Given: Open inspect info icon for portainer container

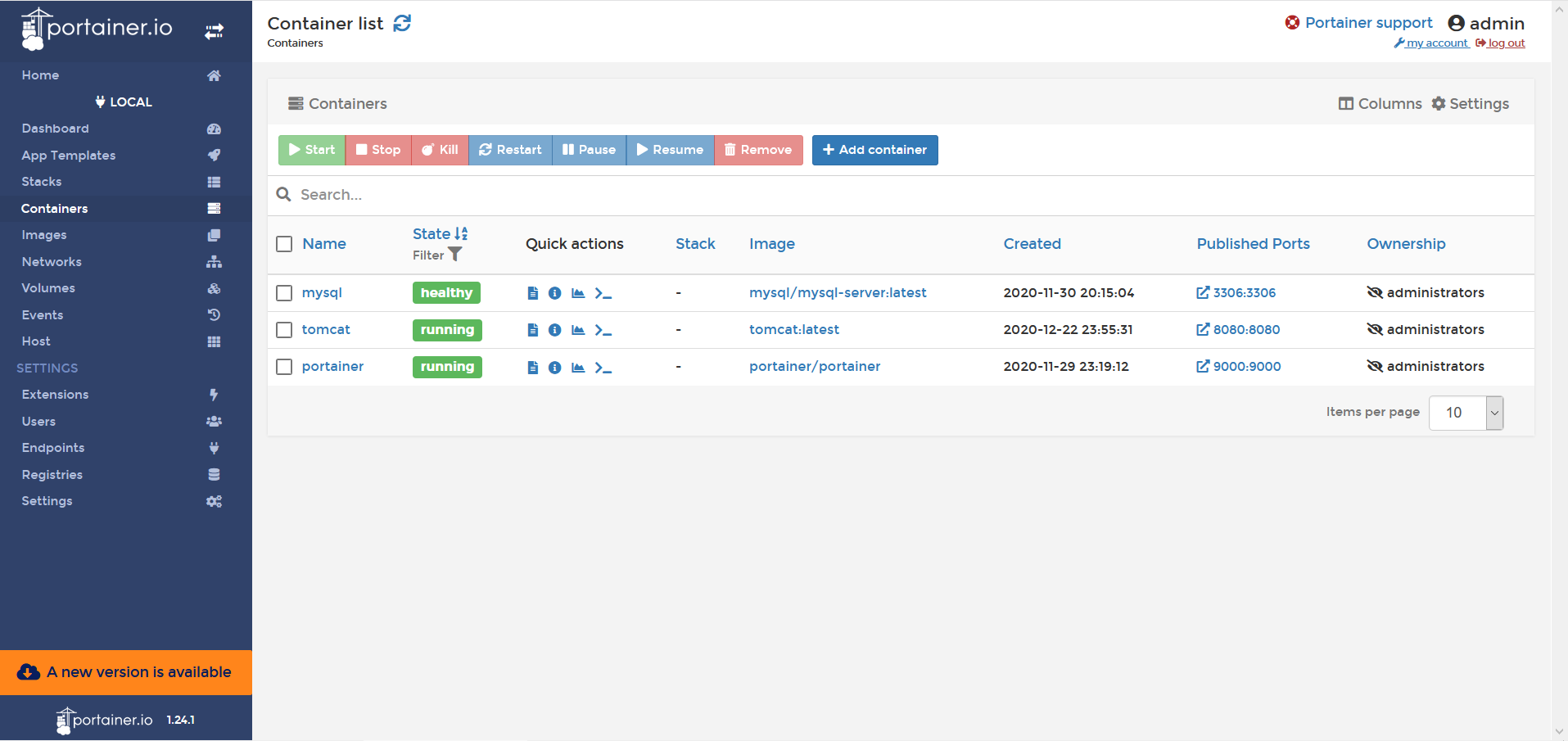Looking at the screenshot, I should click(554, 368).
